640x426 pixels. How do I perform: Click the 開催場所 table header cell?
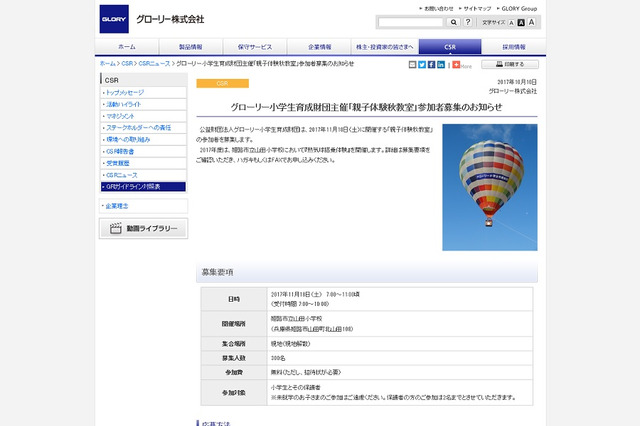click(x=234, y=324)
